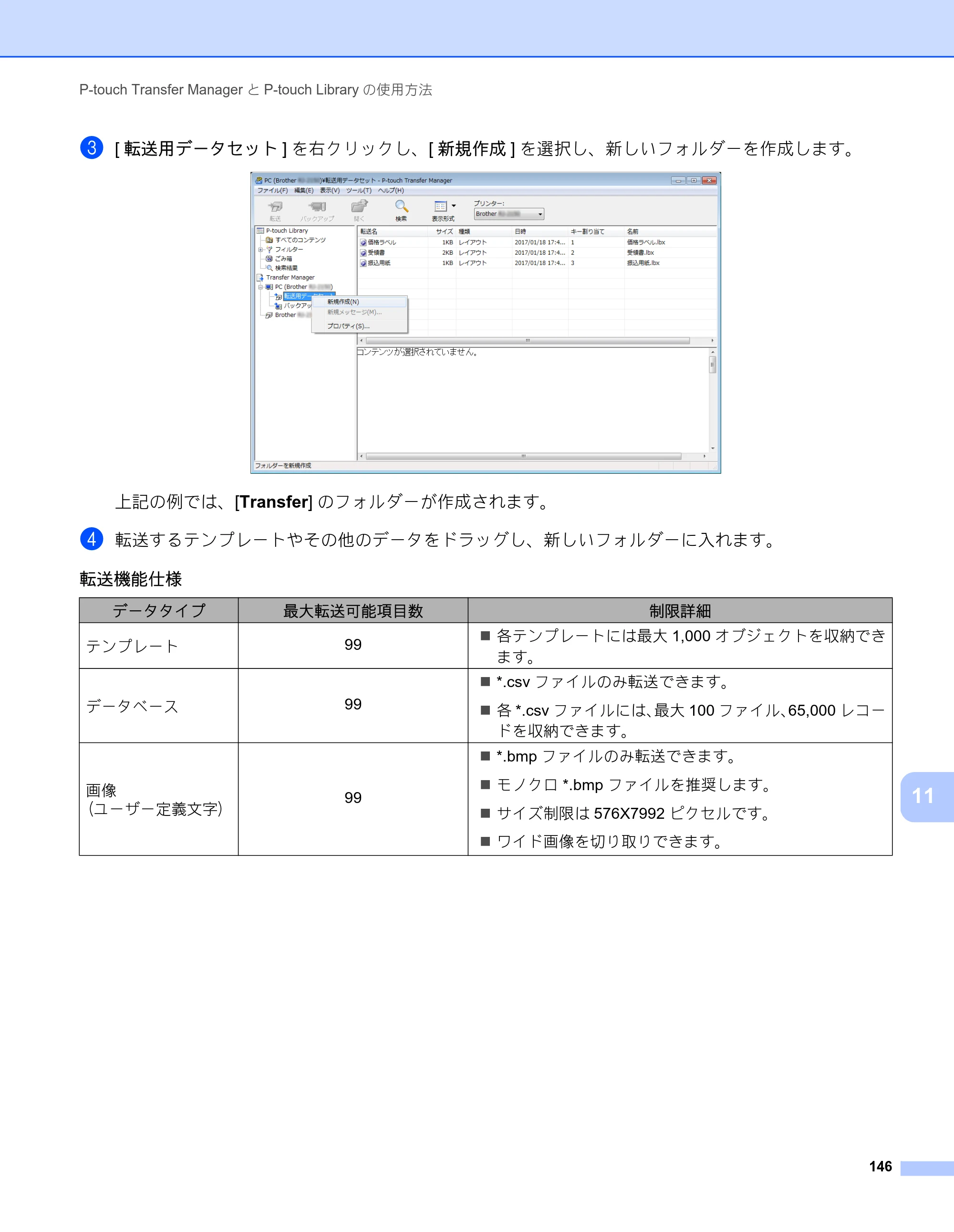Image resolution: width=954 pixels, height=1232 pixels.
Task: Click the 検索結果 search results icon
Action: pos(270,268)
